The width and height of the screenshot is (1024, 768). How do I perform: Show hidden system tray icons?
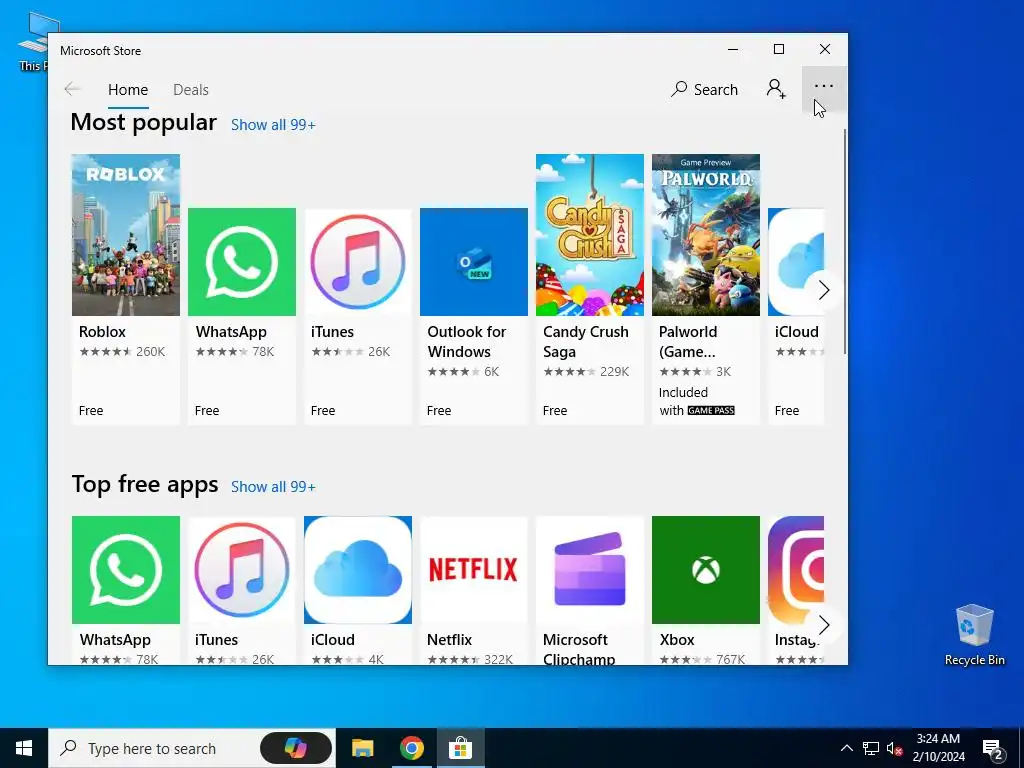pos(846,748)
